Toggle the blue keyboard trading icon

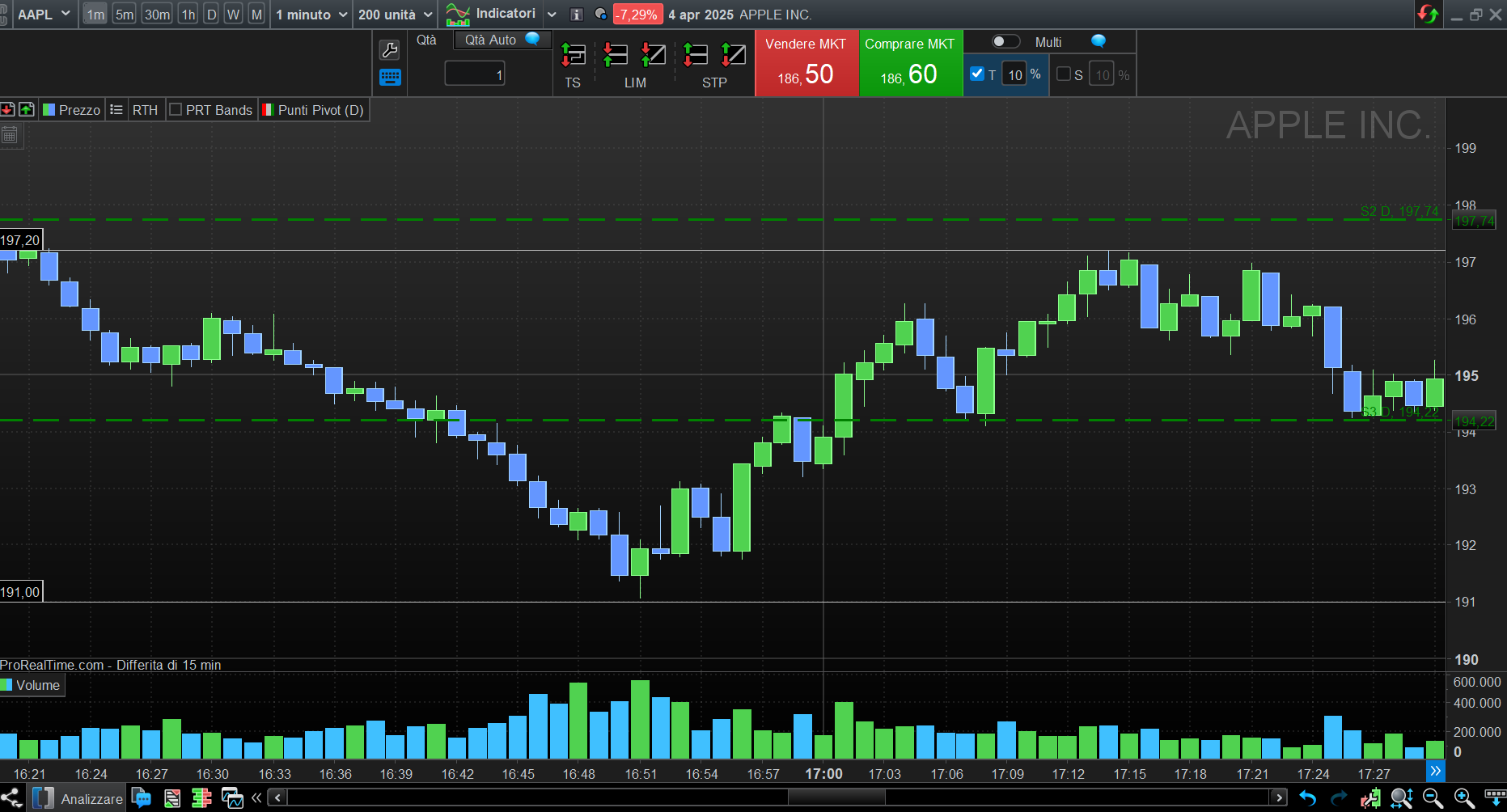pyautogui.click(x=390, y=78)
